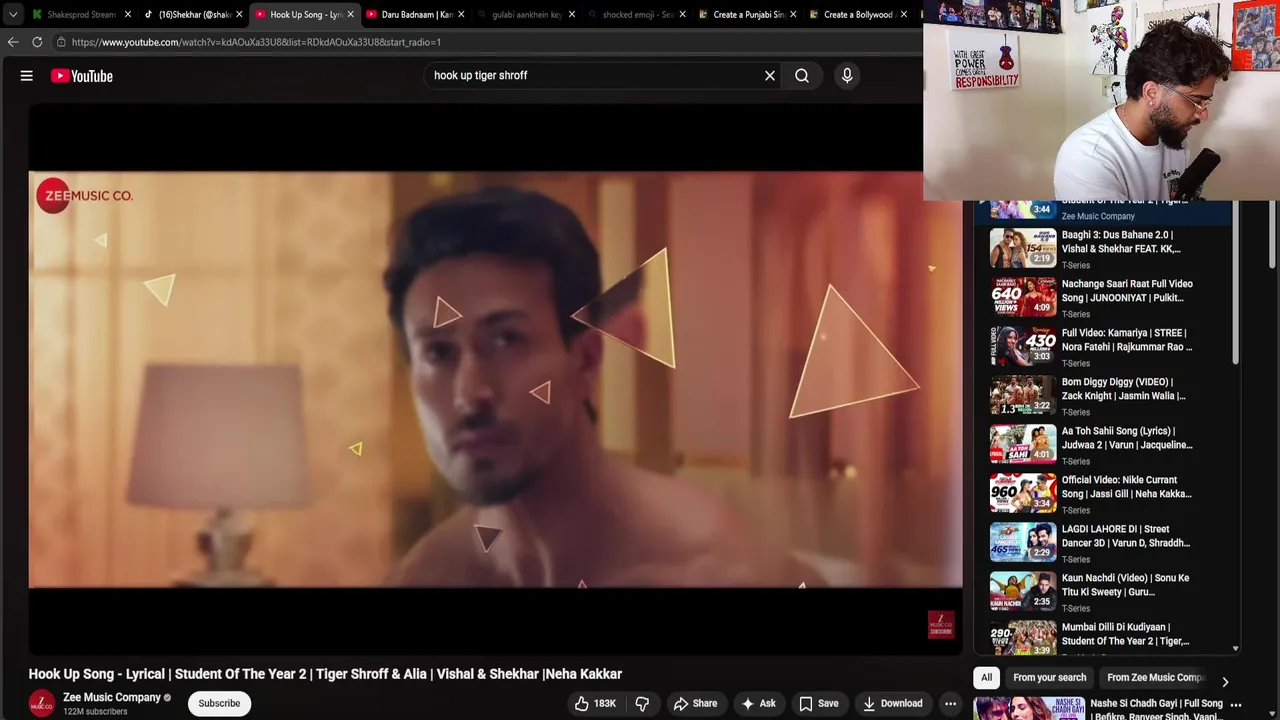This screenshot has height=720, width=1280.
Task: Like the video with thumbs-up 183K
Action: pyautogui.click(x=595, y=704)
